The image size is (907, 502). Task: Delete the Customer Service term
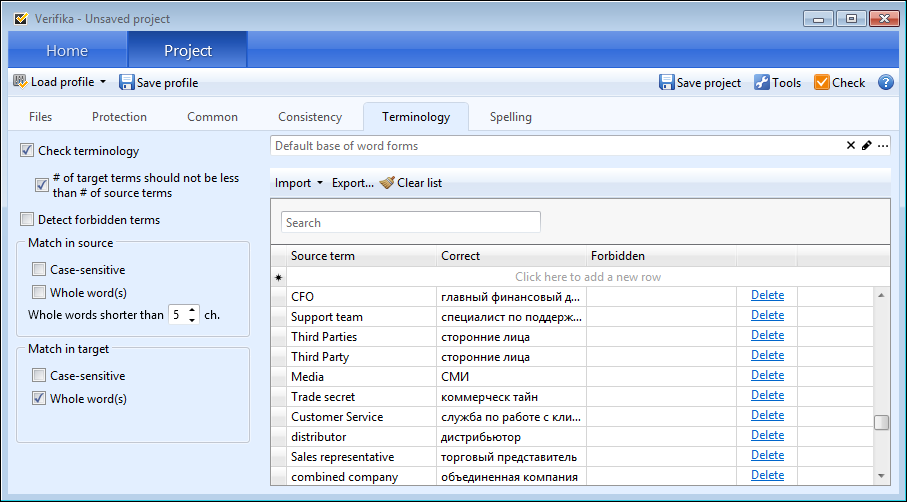coord(767,415)
